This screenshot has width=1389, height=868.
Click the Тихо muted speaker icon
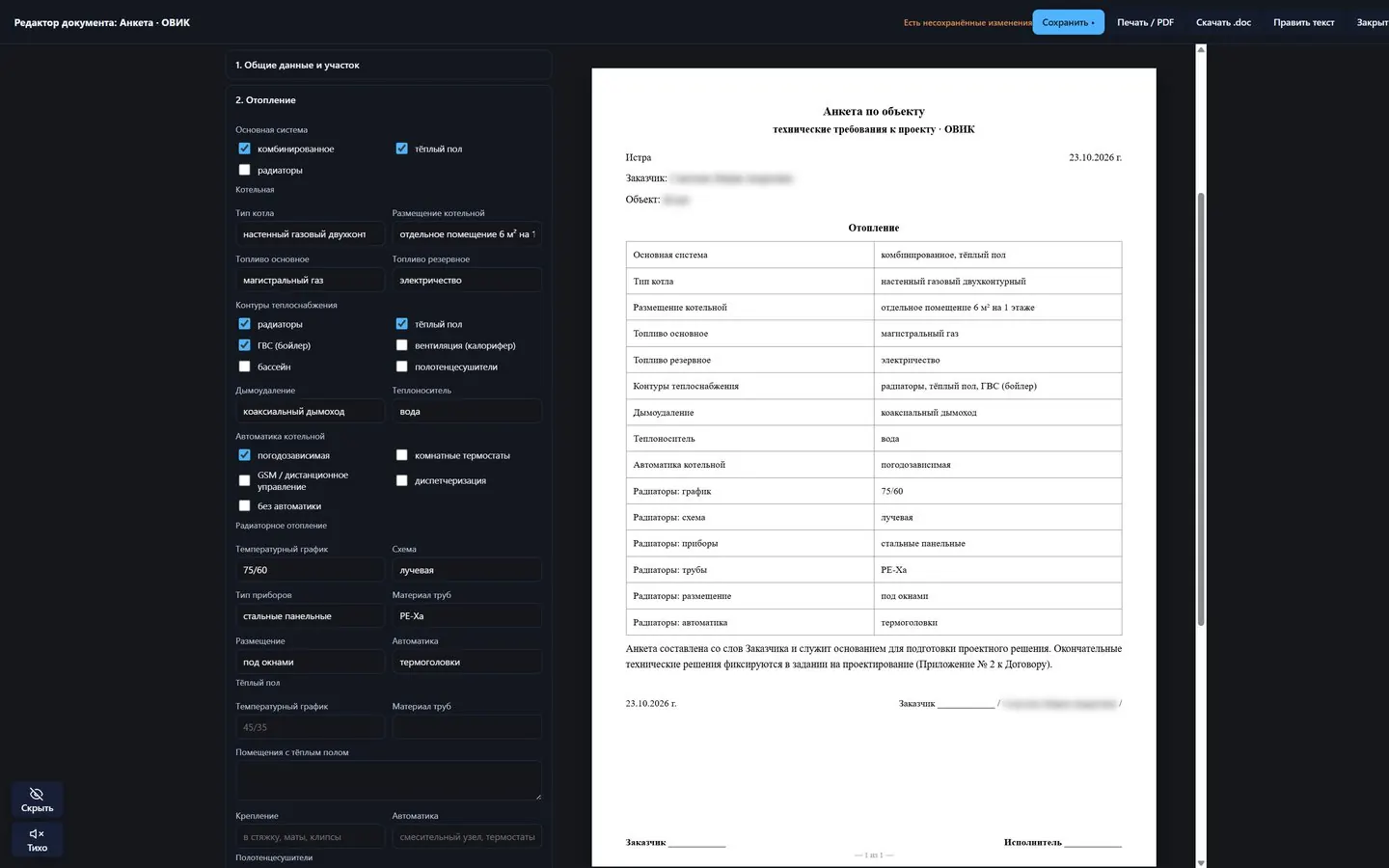pyautogui.click(x=37, y=833)
